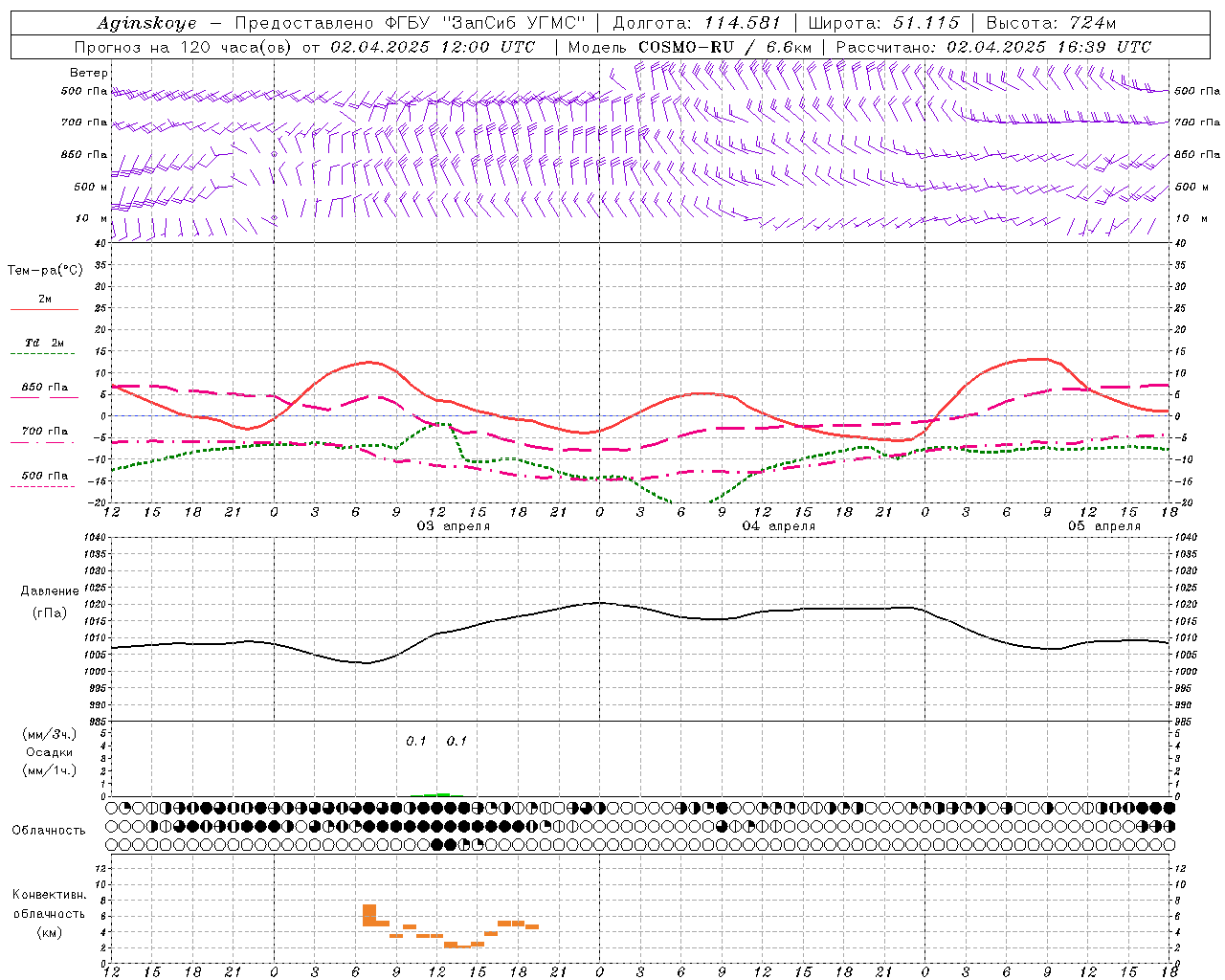Click the "Осадки" precipitation label
1225x980 pixels.
[x=50, y=752]
